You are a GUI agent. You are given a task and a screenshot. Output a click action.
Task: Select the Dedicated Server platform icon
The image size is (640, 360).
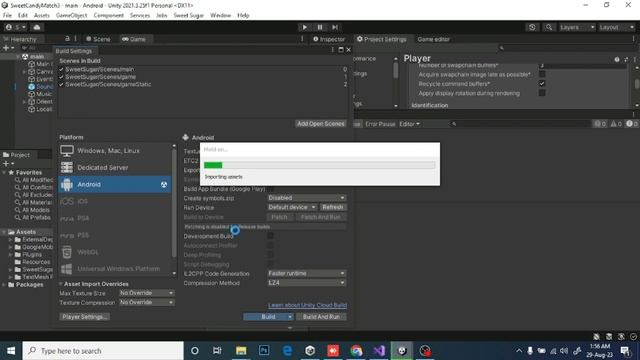tap(67, 167)
